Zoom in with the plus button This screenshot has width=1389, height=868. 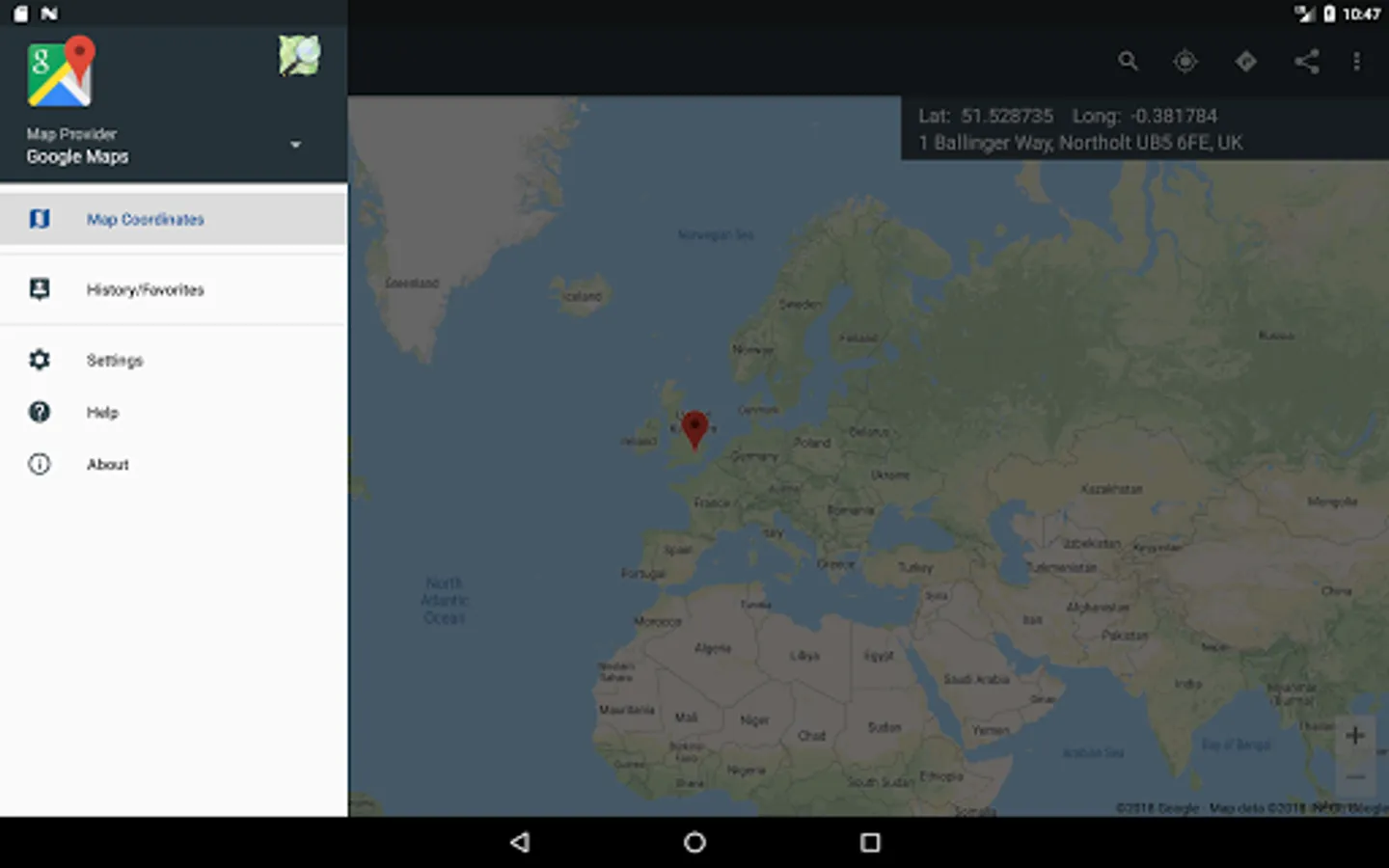coord(1355,735)
